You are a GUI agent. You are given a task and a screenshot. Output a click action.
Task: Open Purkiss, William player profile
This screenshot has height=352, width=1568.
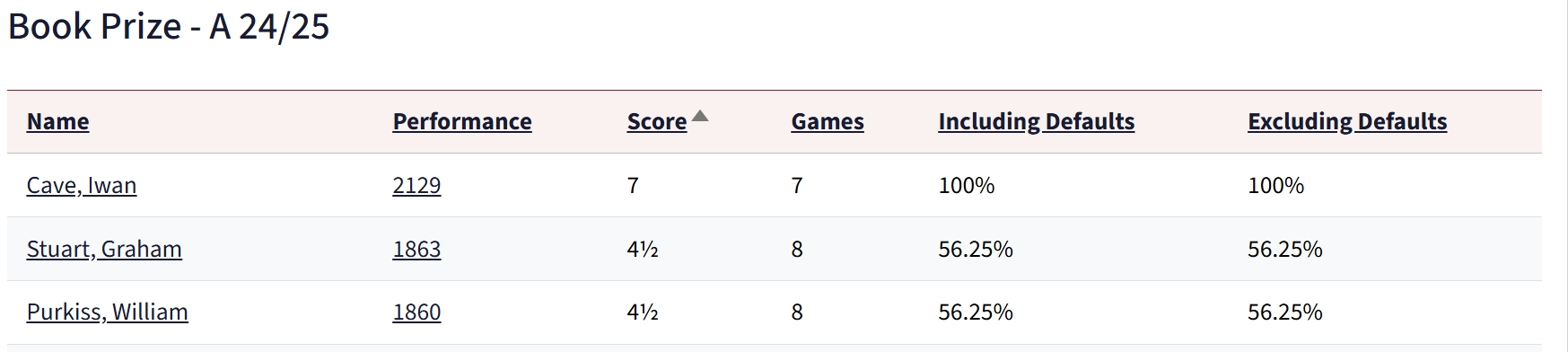[108, 312]
